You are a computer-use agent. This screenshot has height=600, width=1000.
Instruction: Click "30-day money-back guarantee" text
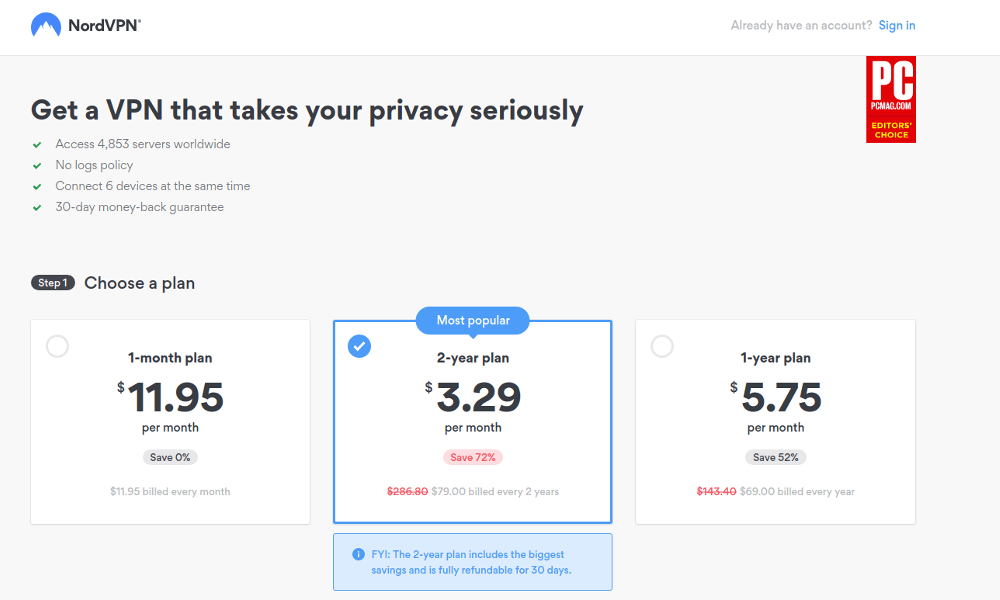[140, 207]
